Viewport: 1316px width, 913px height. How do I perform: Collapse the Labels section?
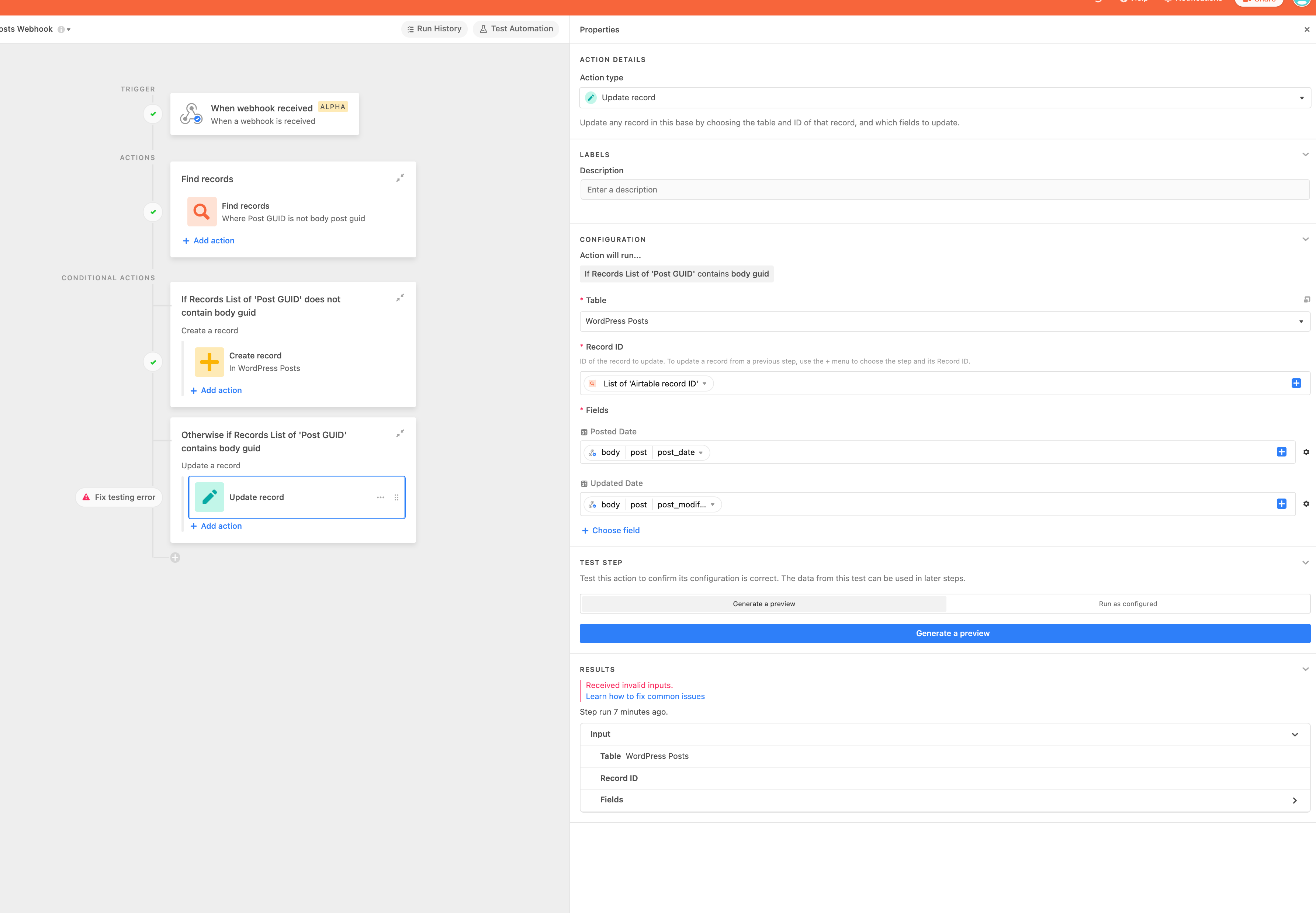click(x=1306, y=155)
